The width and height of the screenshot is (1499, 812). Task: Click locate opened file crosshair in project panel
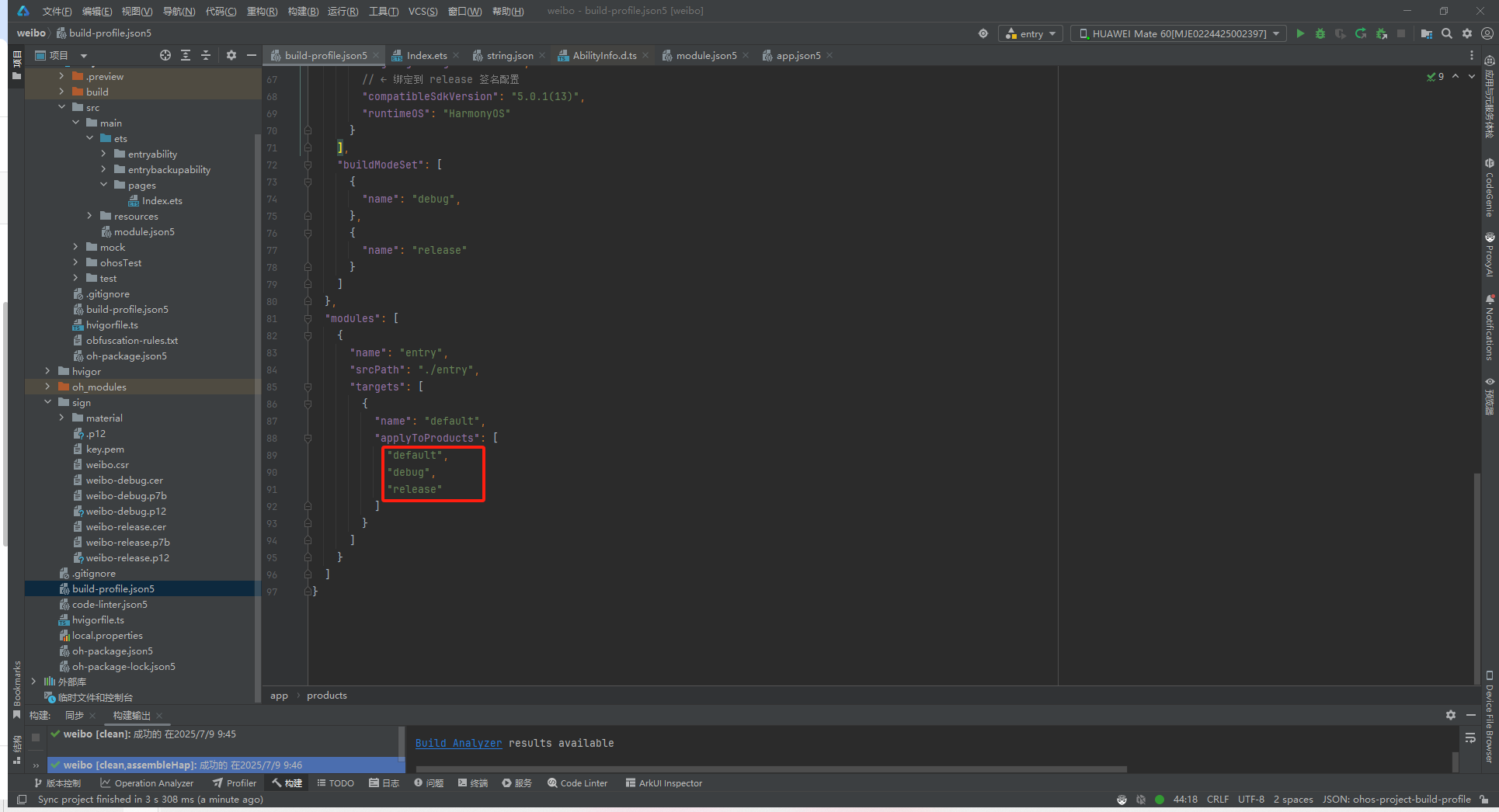click(x=165, y=55)
